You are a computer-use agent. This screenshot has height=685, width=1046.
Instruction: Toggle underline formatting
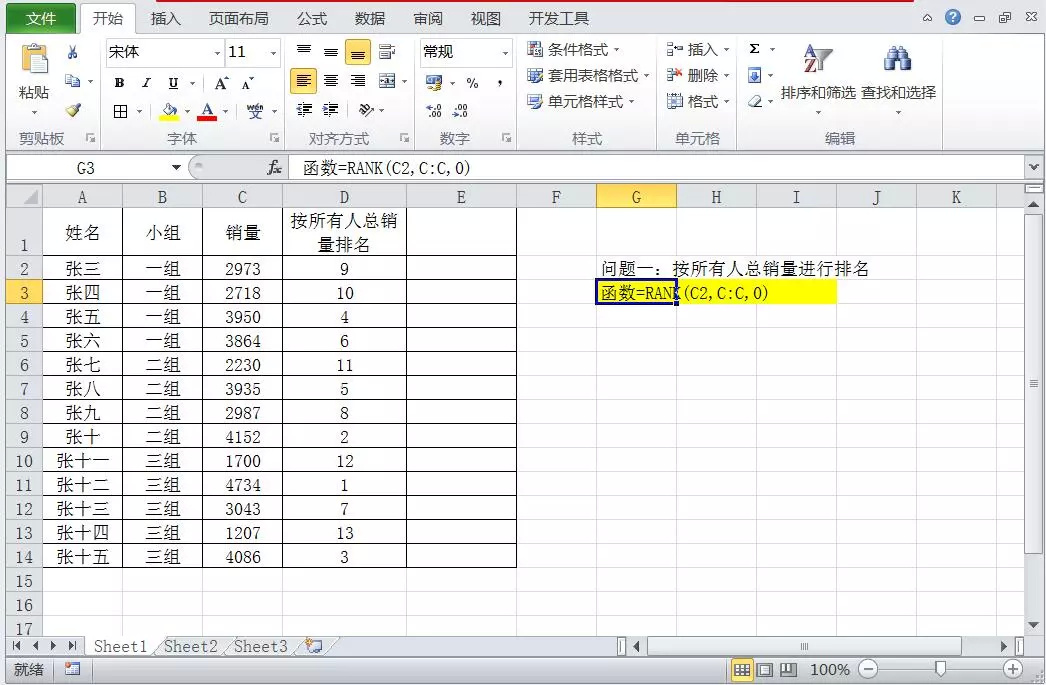pyautogui.click(x=173, y=83)
